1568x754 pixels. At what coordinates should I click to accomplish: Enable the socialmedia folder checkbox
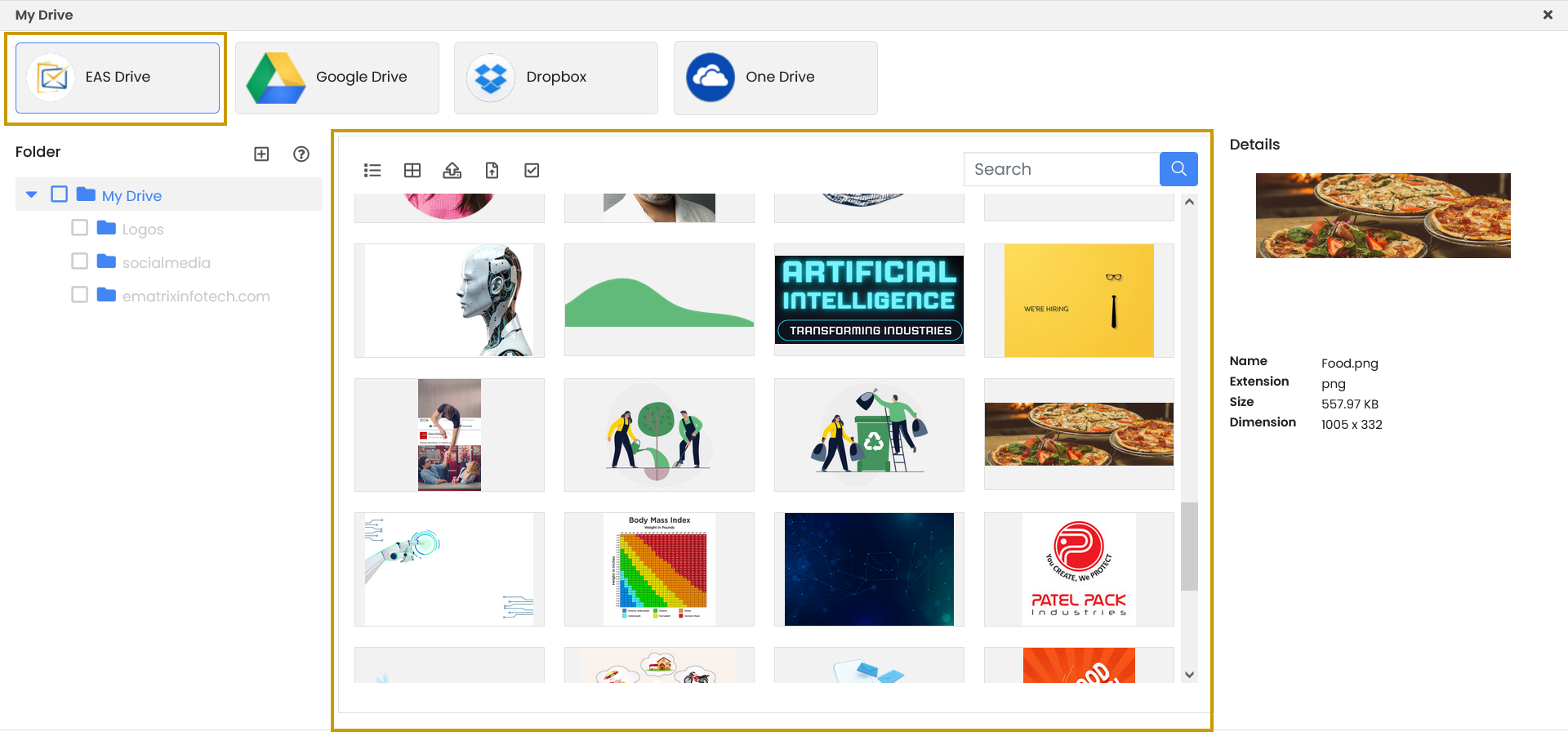point(79,261)
